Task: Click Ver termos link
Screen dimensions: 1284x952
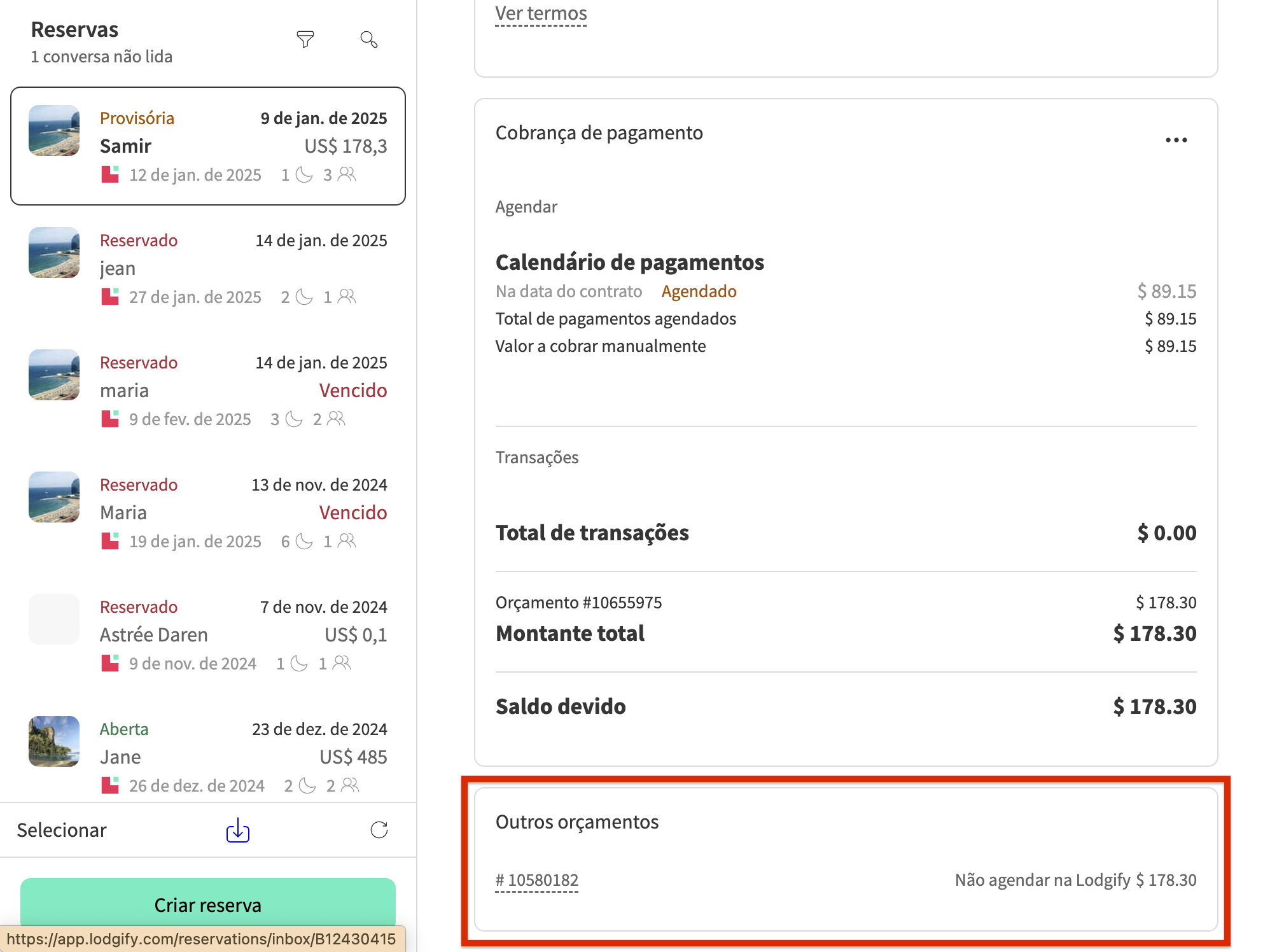Action: pyautogui.click(x=541, y=13)
